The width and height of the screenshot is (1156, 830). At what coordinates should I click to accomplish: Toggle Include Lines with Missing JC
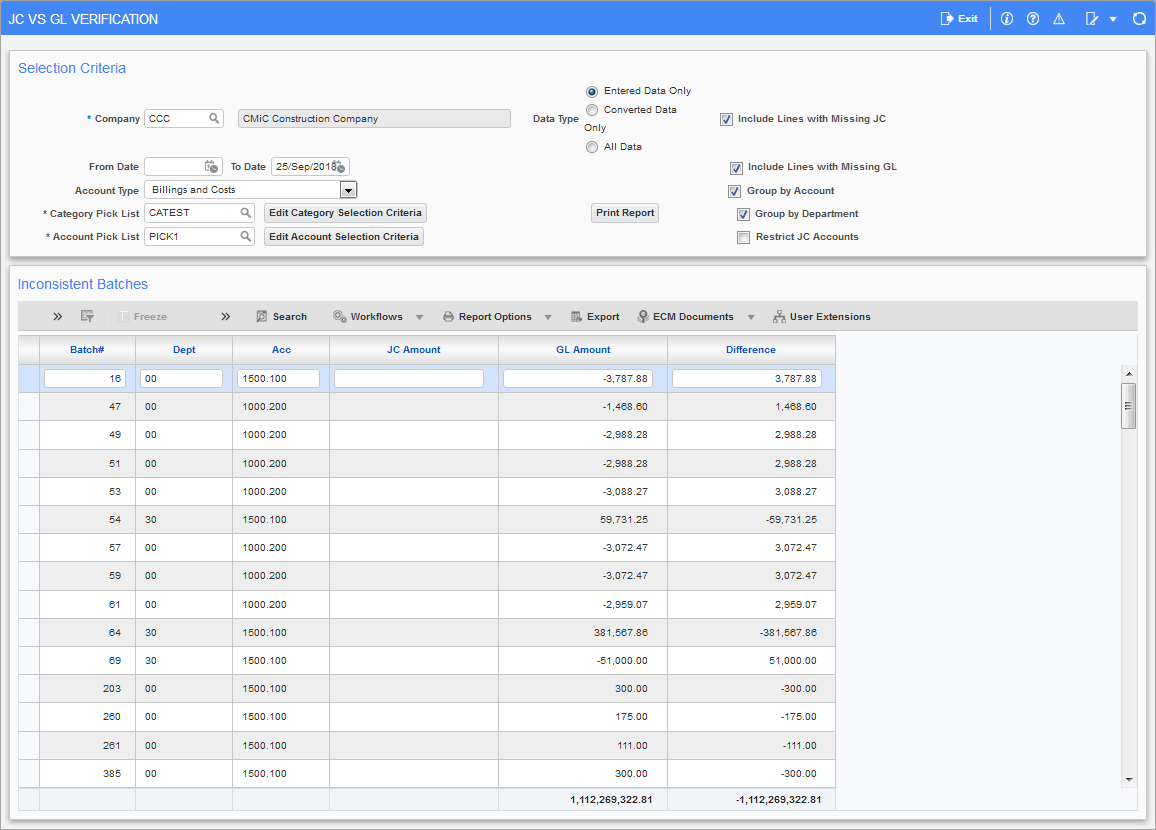[726, 119]
